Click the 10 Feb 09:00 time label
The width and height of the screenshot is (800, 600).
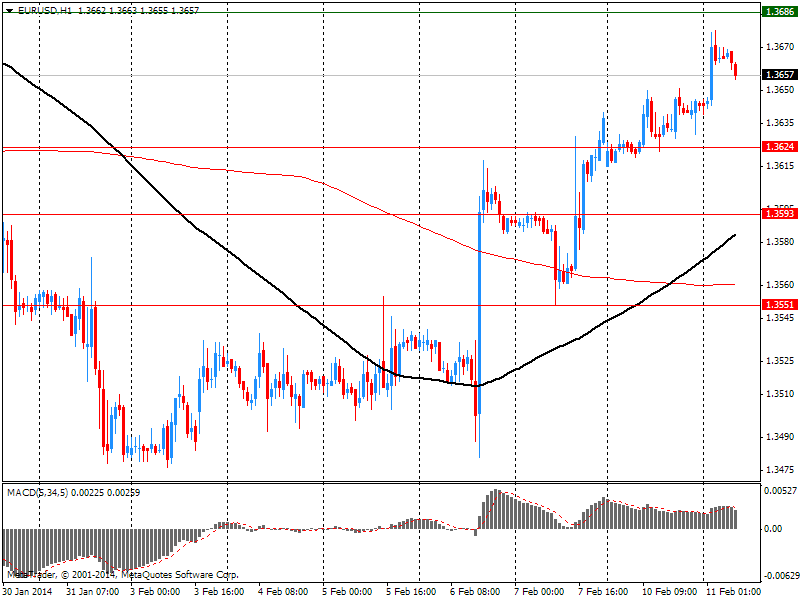[x=667, y=592]
